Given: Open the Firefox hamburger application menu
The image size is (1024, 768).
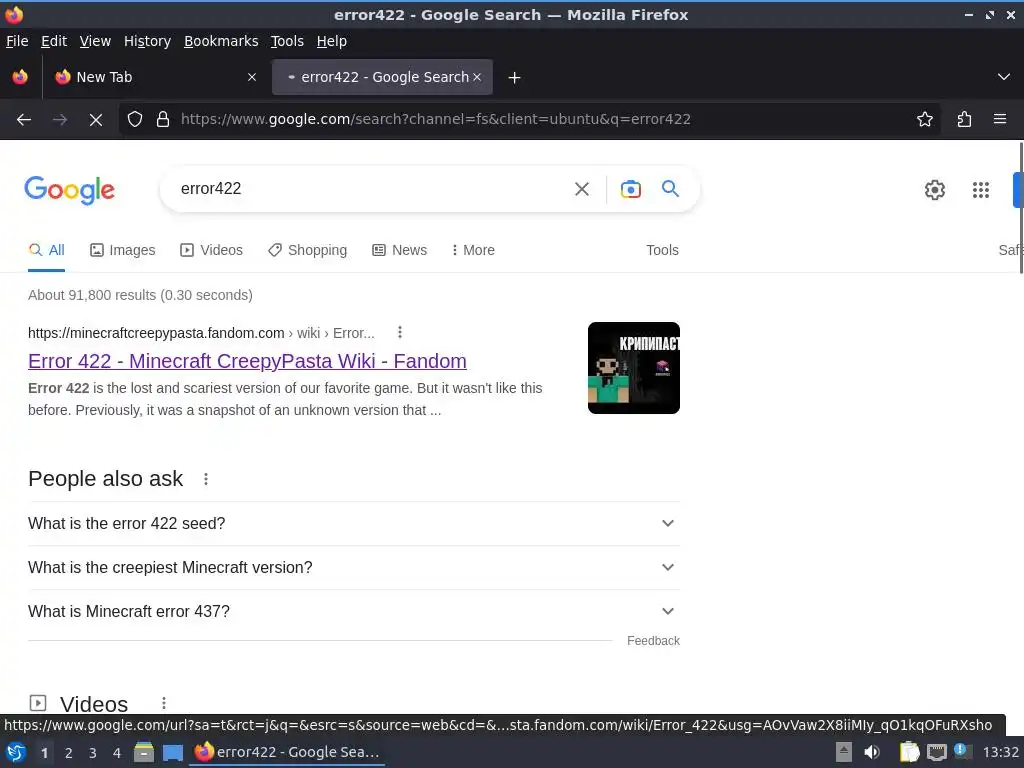Looking at the screenshot, I should point(1000,120).
